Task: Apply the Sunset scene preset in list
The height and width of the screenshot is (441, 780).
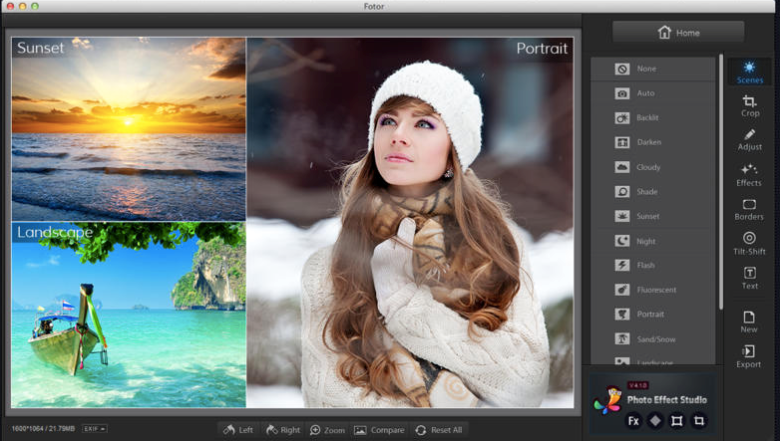Action: pyautogui.click(x=653, y=216)
